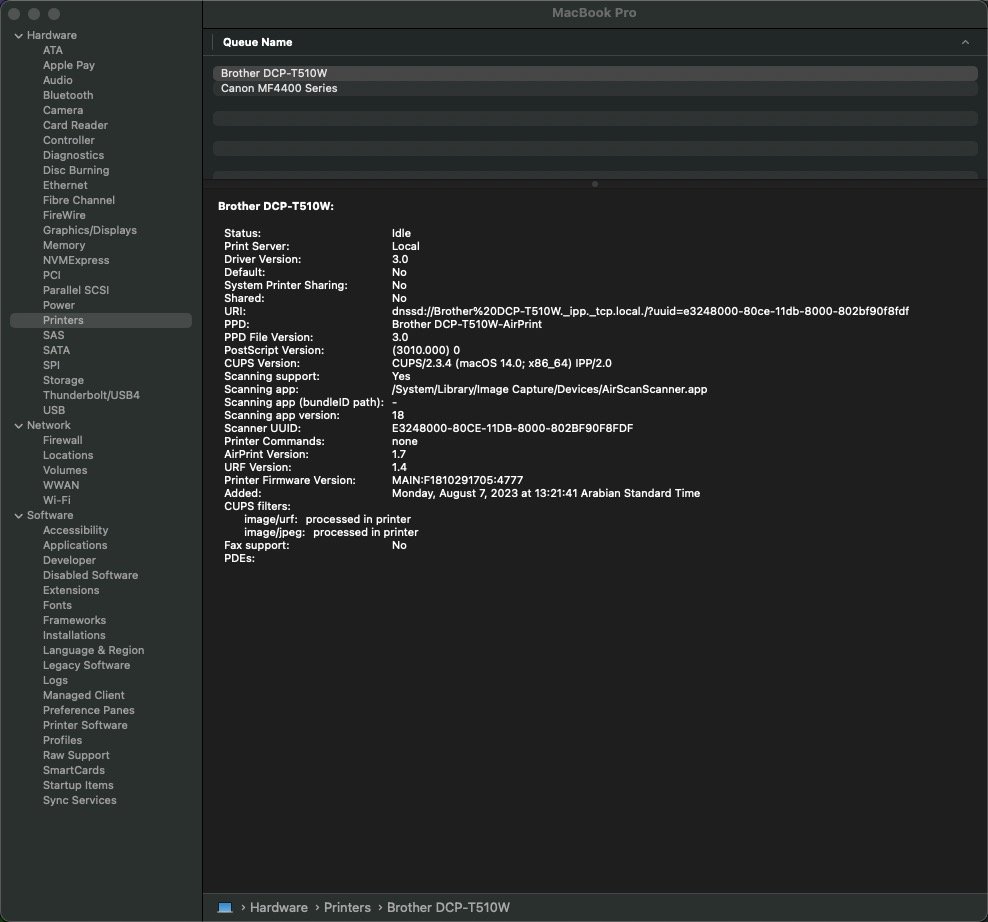988x922 pixels.
Task: Select FireWire in the sidebar
Action: [64, 216]
